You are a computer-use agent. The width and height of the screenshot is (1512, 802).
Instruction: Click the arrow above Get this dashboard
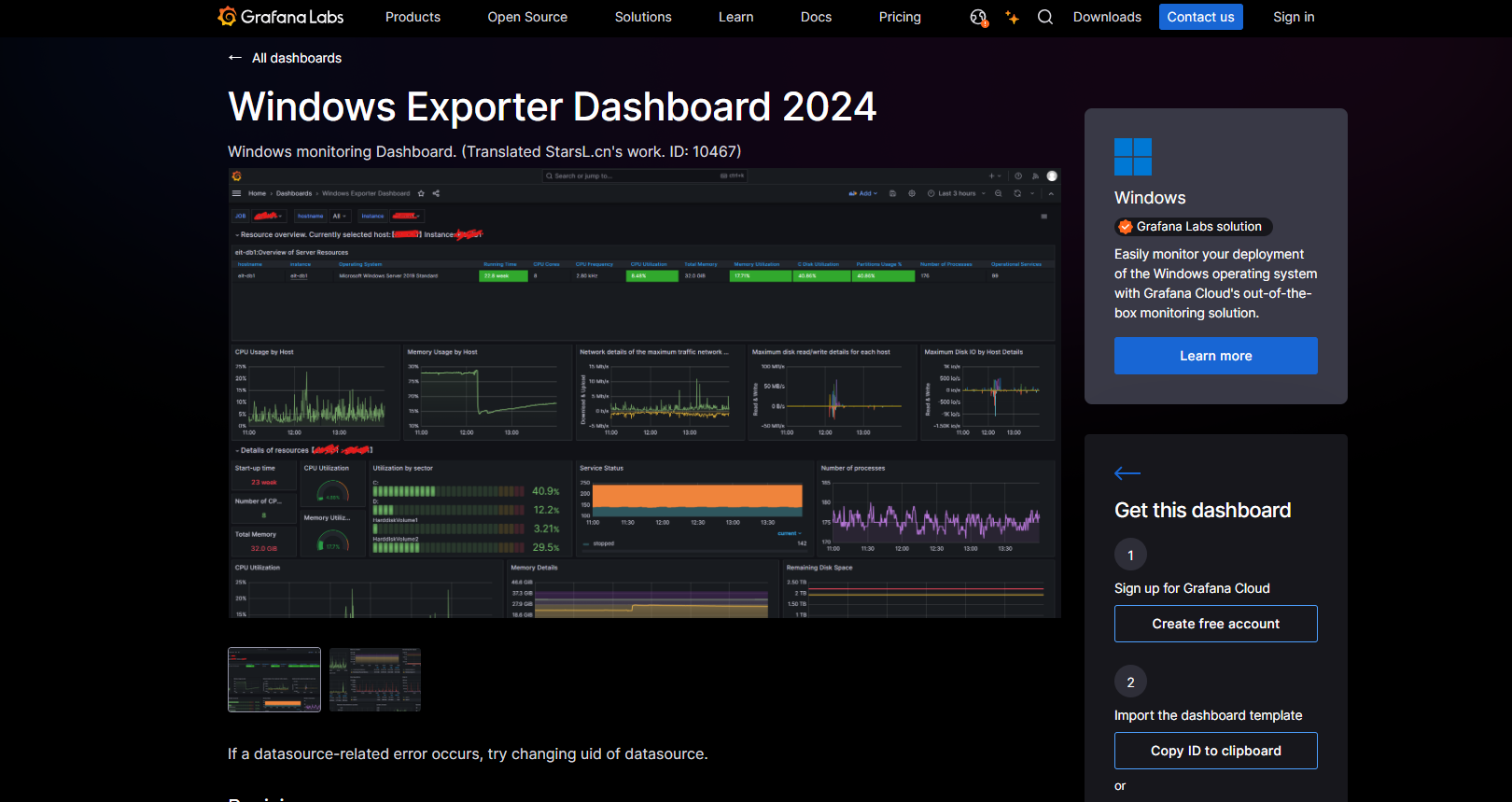coord(1127,473)
